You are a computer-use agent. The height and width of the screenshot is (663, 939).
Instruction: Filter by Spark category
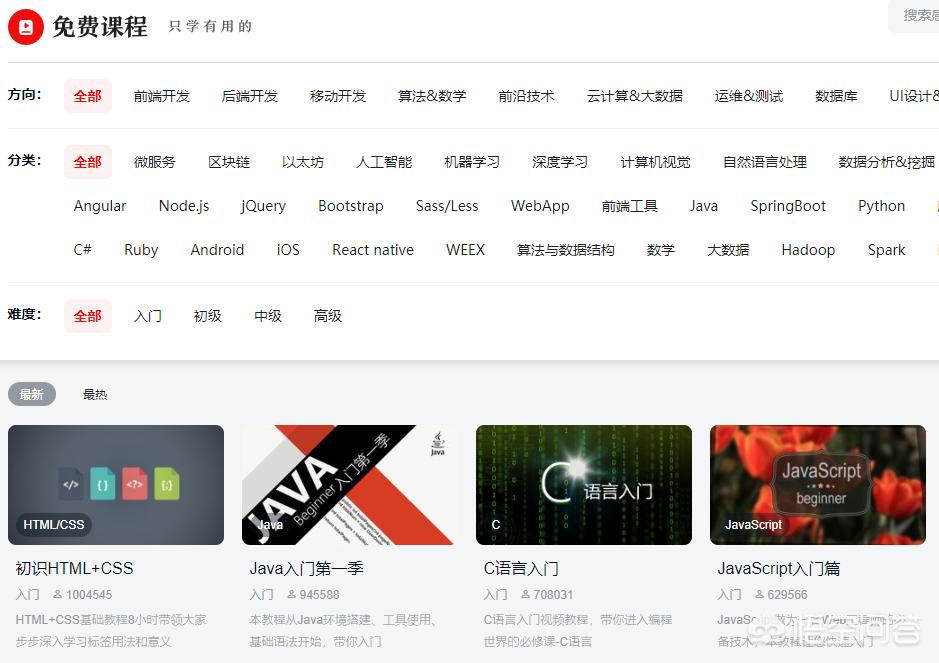[x=887, y=250]
